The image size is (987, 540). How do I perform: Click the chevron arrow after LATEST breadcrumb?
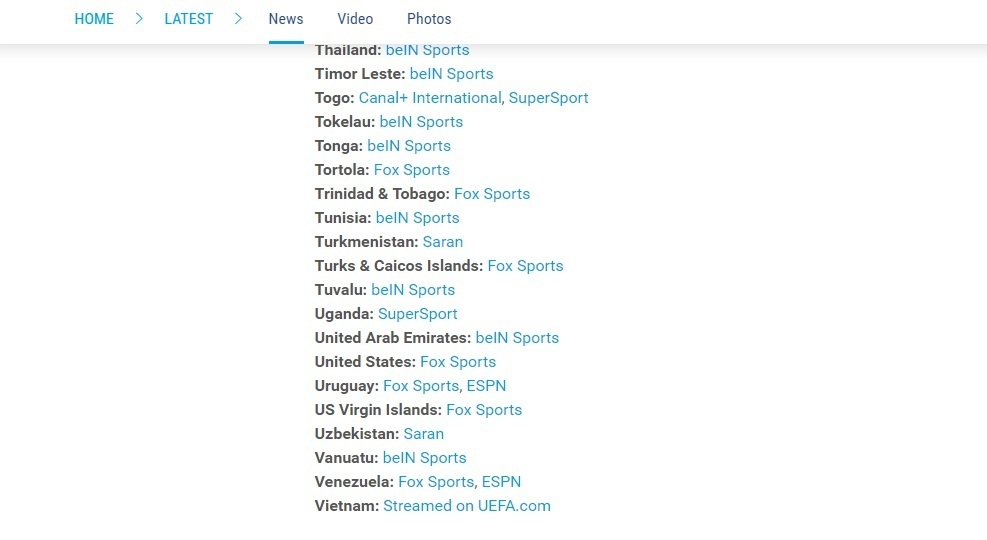(239, 19)
